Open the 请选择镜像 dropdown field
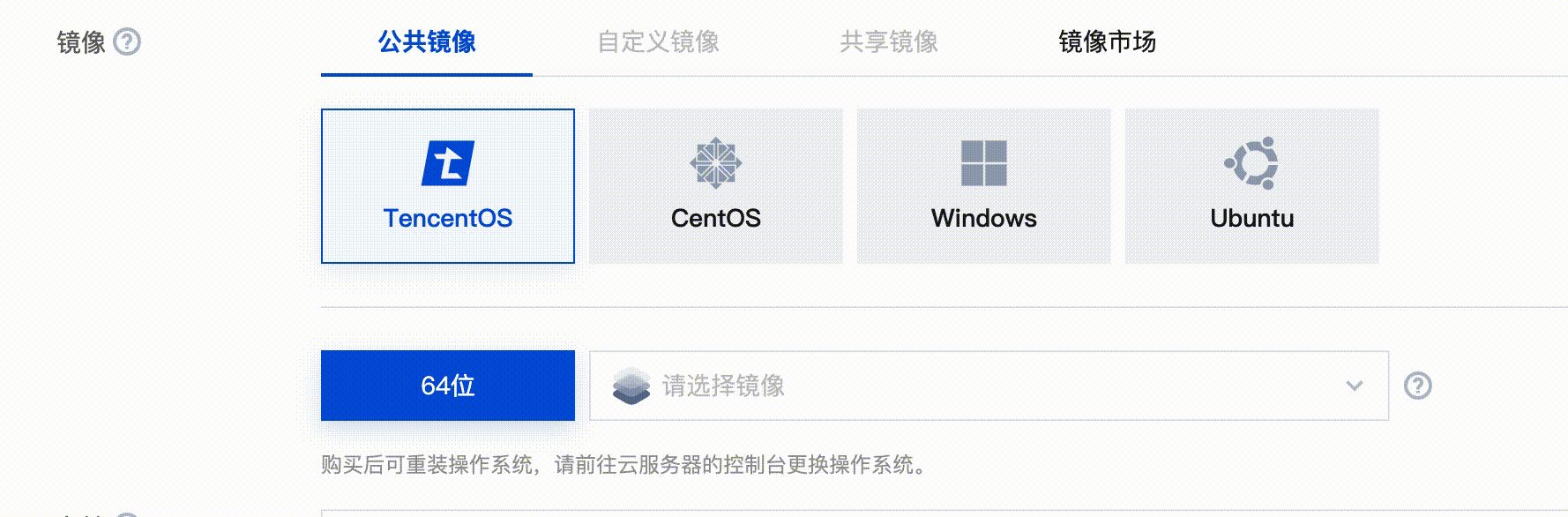The image size is (1568, 517). [989, 386]
